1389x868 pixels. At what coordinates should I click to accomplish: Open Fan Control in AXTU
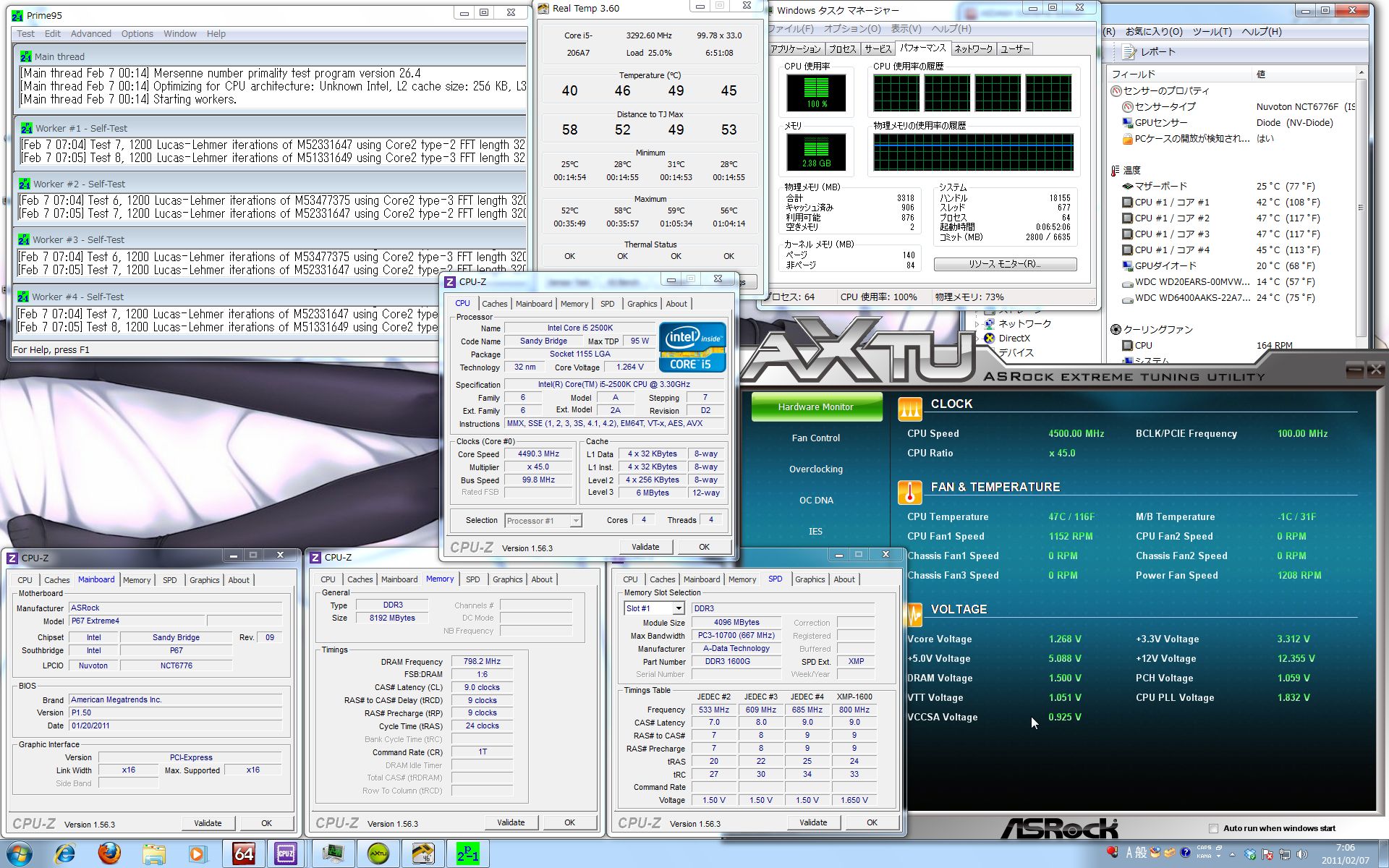pyautogui.click(x=815, y=438)
